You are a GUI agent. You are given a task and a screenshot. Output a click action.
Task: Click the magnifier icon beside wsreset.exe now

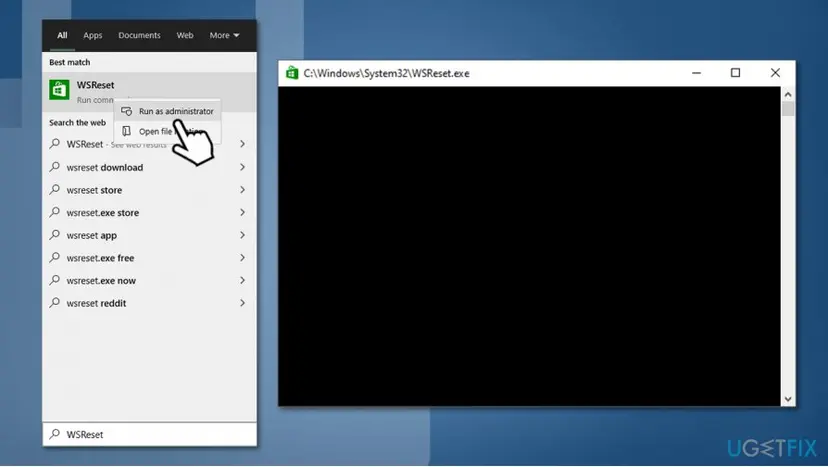(54, 281)
